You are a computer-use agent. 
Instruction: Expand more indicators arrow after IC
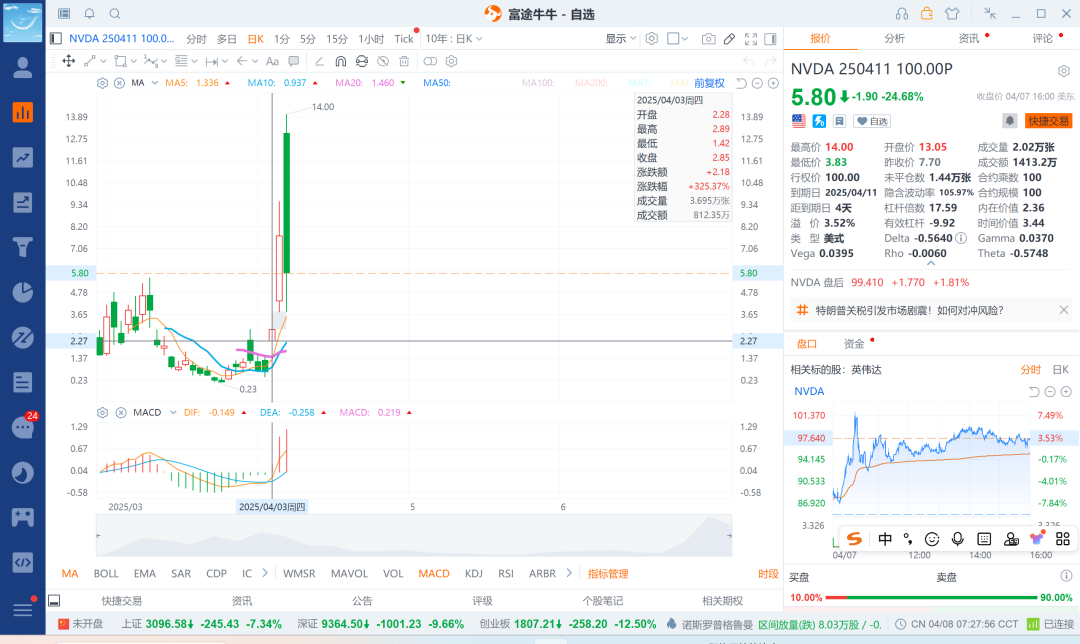pyautogui.click(x=264, y=573)
